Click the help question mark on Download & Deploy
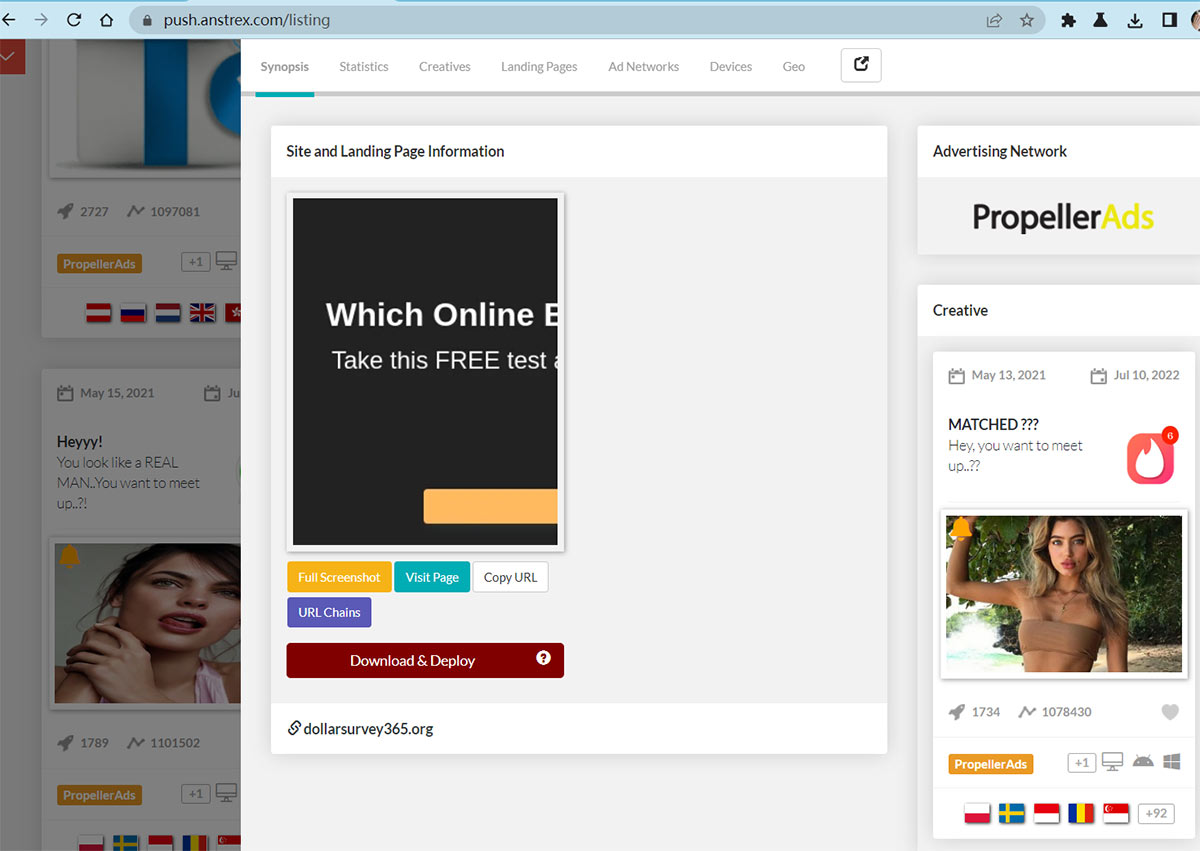 click(543, 658)
